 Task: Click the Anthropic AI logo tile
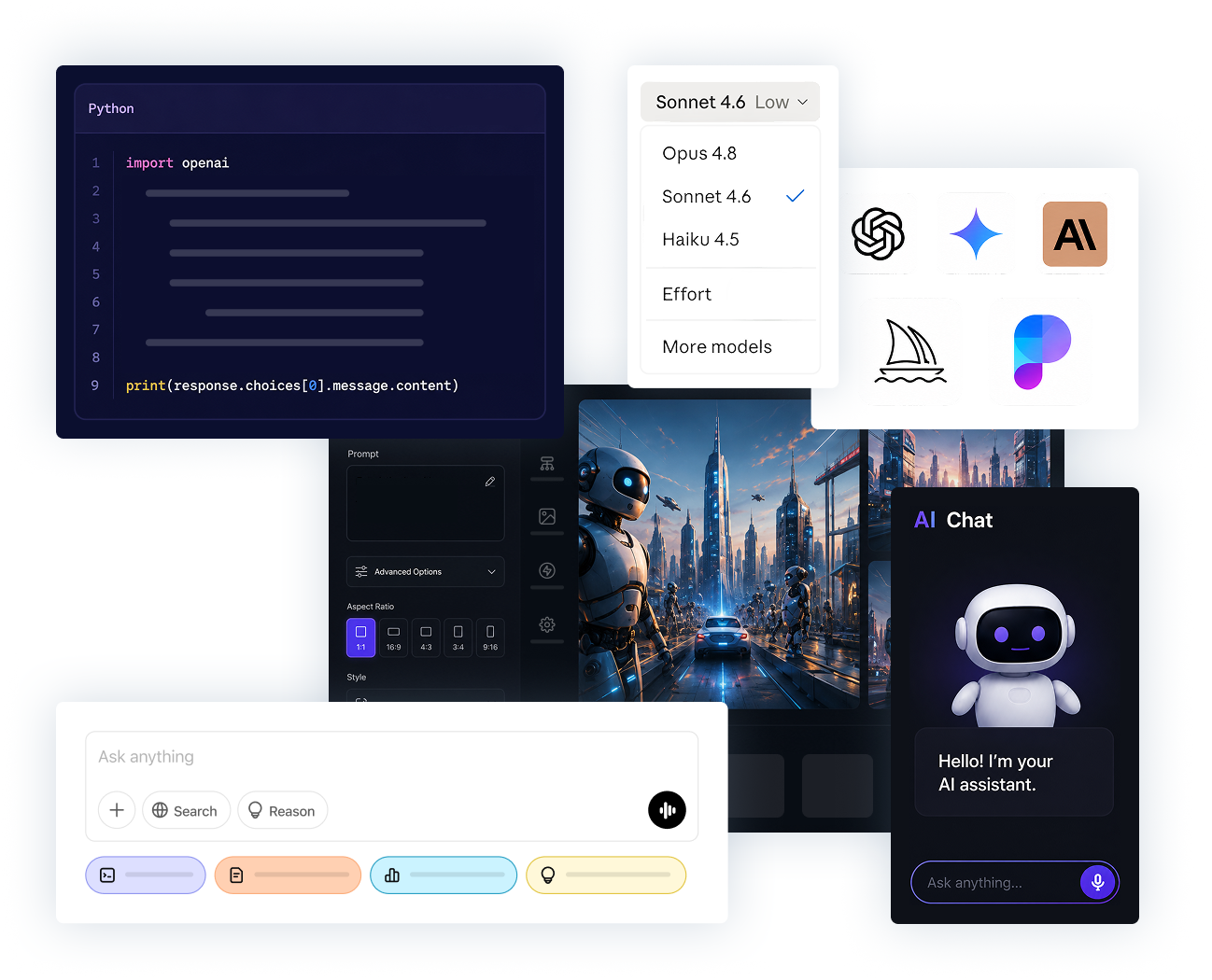[1075, 234]
